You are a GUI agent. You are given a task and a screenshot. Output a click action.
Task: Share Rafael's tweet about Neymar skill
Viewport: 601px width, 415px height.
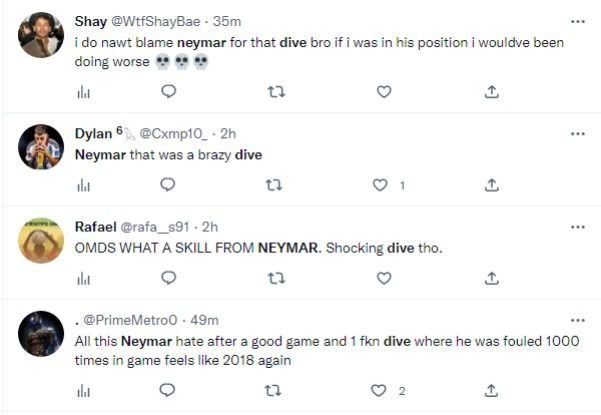tap(491, 277)
